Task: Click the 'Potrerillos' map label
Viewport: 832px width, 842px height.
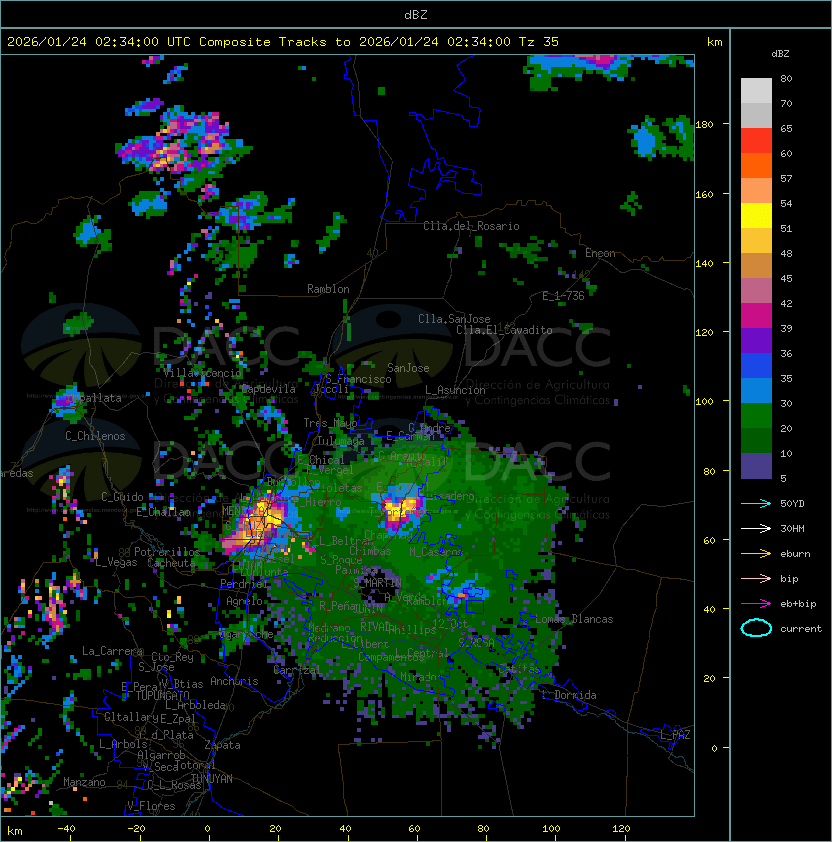Action: coord(167,552)
